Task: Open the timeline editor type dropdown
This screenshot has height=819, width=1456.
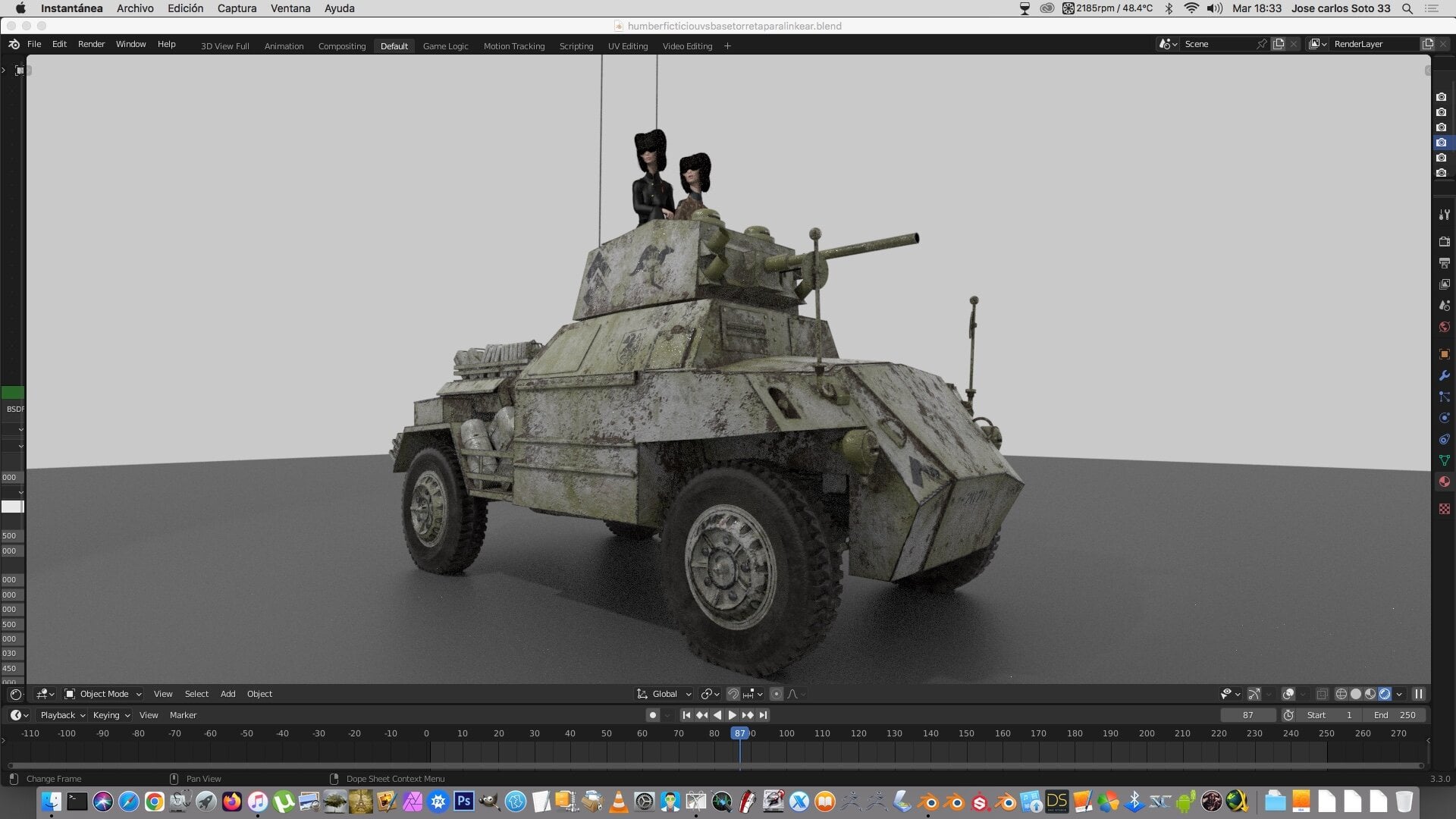Action: (x=19, y=715)
